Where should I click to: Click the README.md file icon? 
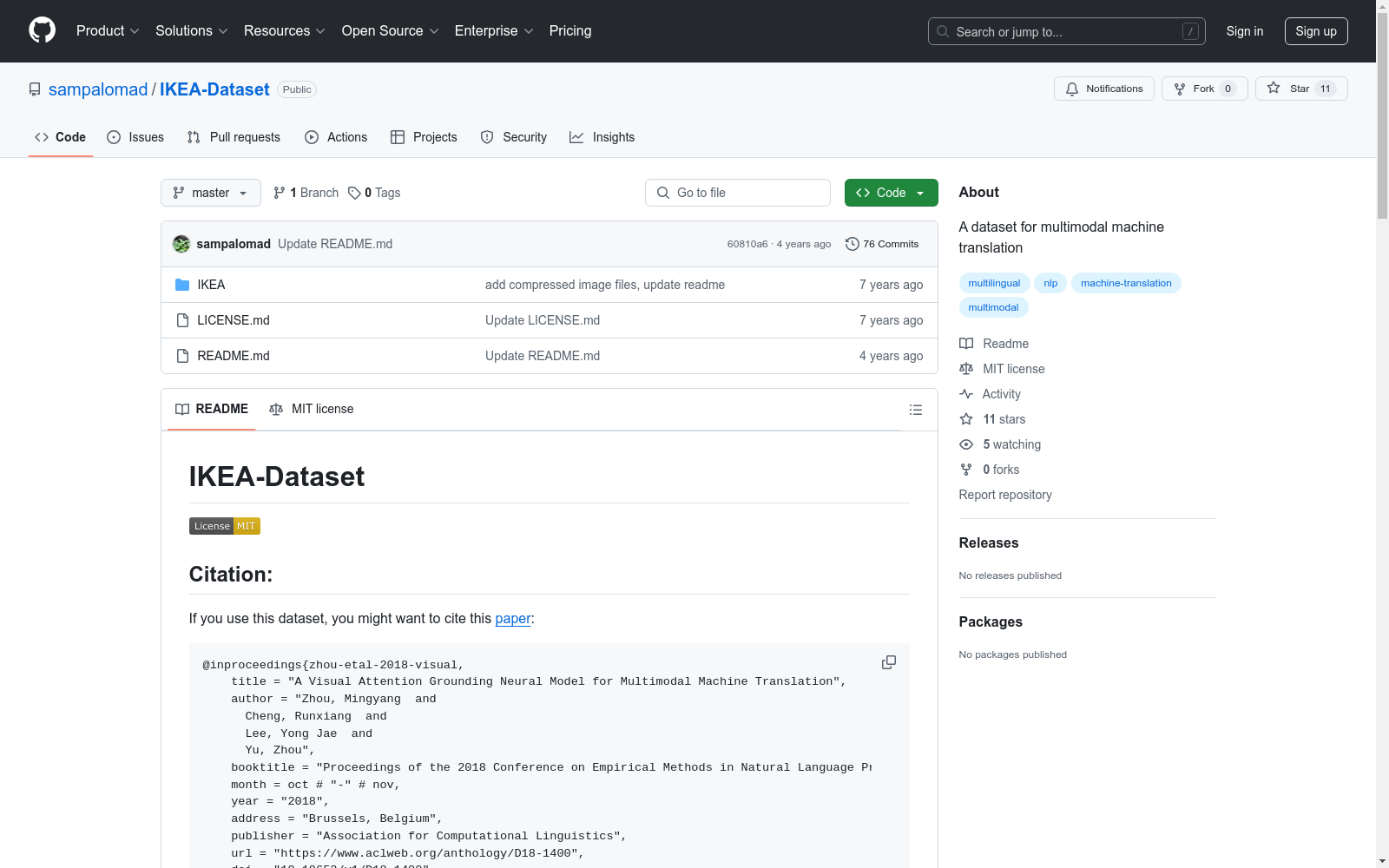tap(182, 356)
